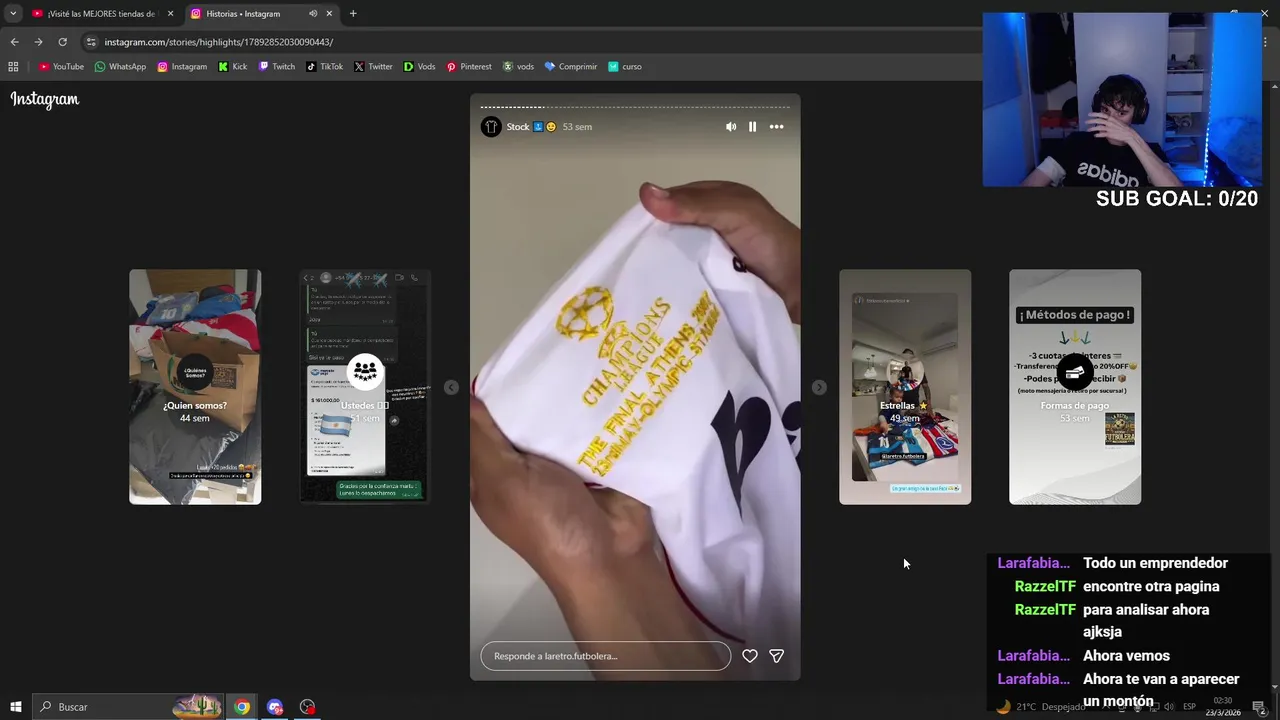Click the site information icon in address bar
This screenshot has height=720, width=1280.
pos(91,42)
